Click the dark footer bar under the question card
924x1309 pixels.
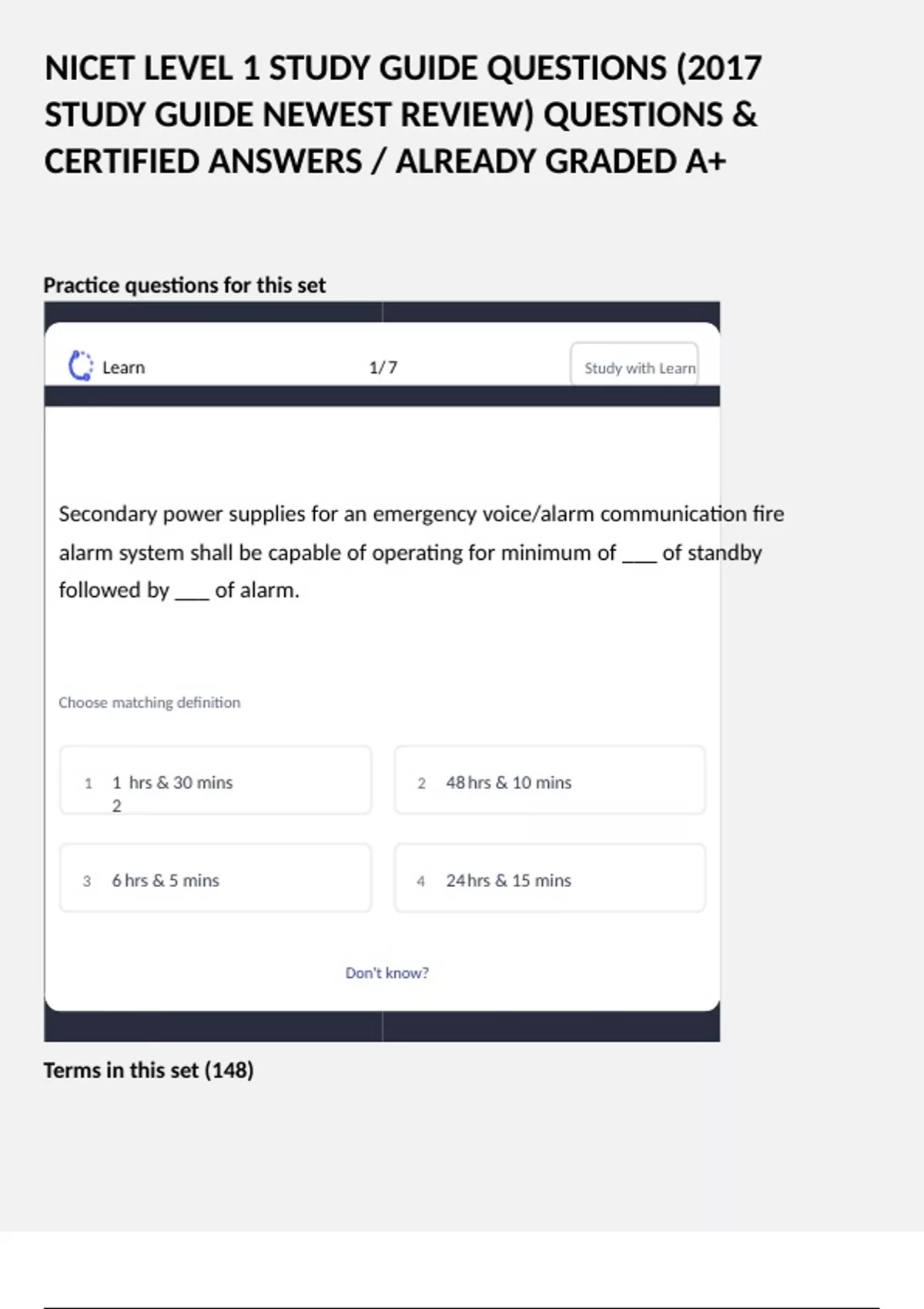coord(382,1027)
